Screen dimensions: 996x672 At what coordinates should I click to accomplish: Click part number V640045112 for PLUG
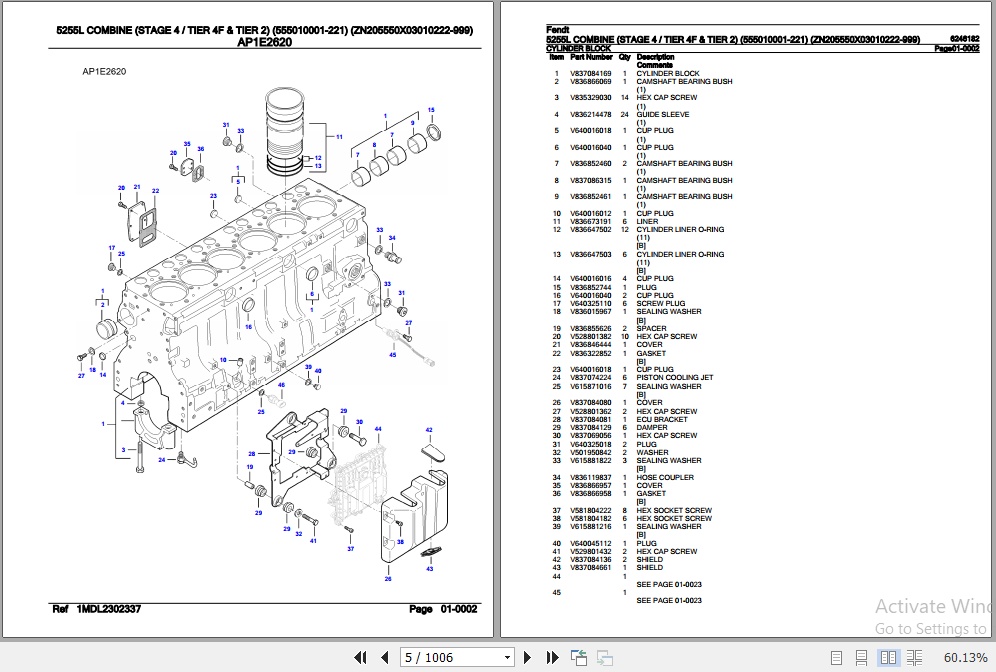point(591,543)
